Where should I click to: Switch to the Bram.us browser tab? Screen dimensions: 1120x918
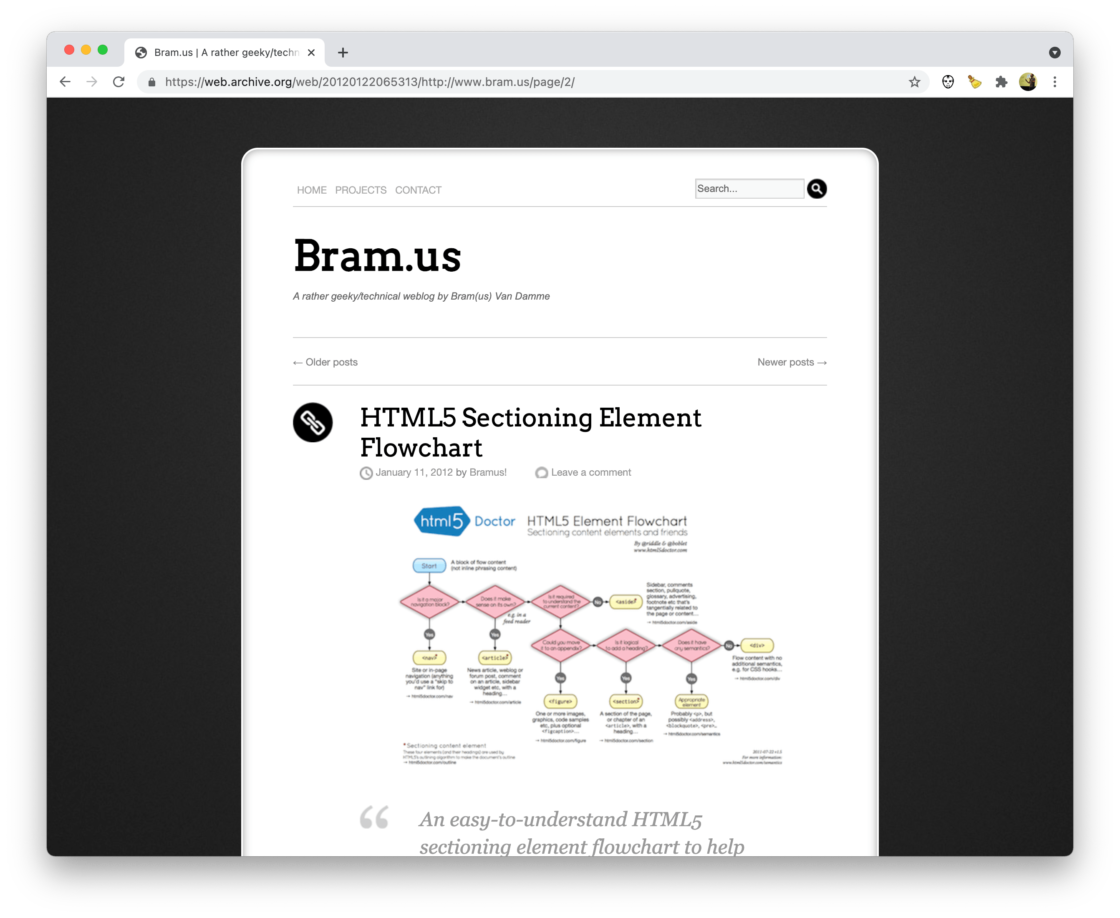click(x=215, y=52)
